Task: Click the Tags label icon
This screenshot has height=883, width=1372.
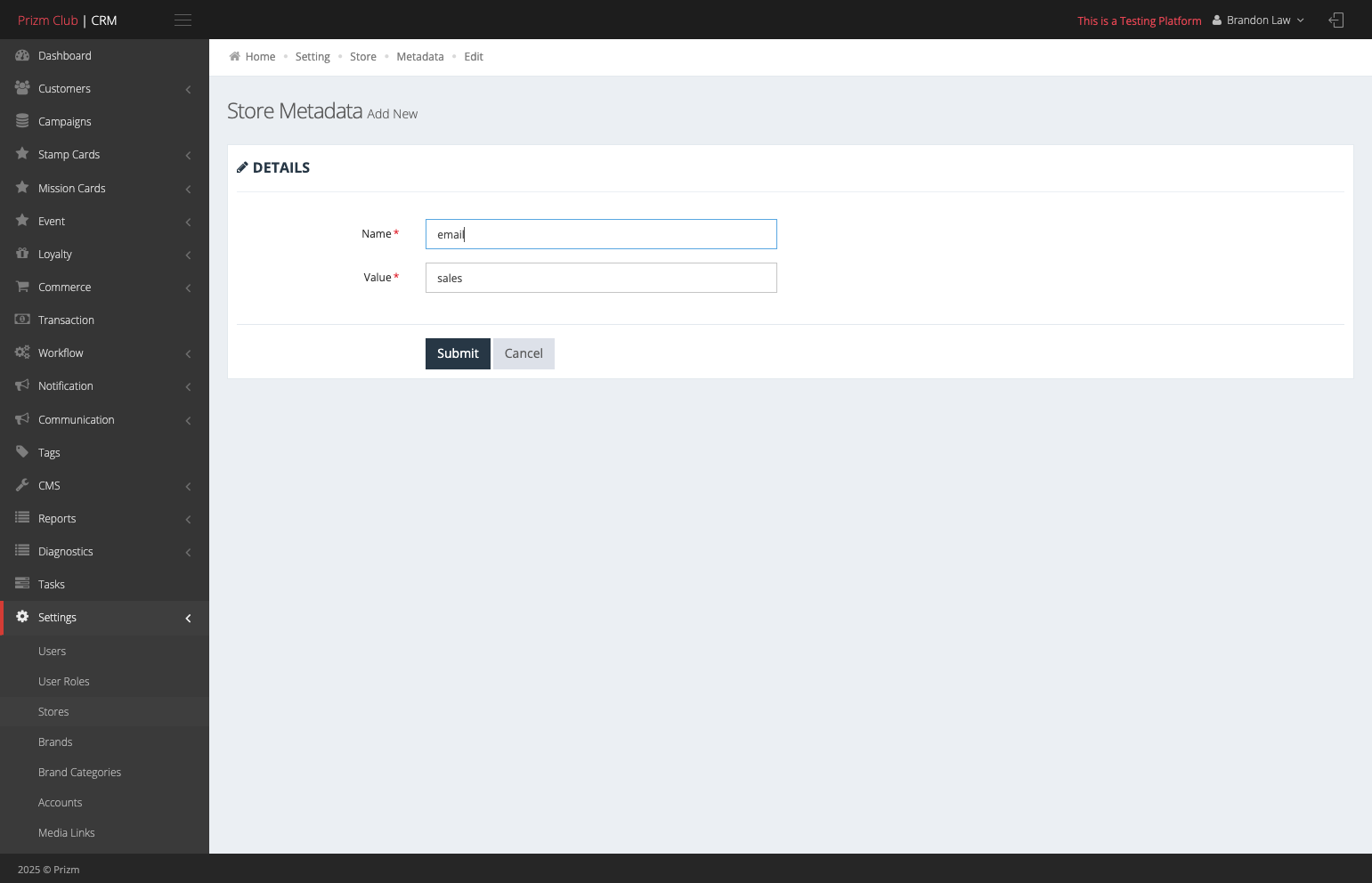Action: tap(22, 452)
